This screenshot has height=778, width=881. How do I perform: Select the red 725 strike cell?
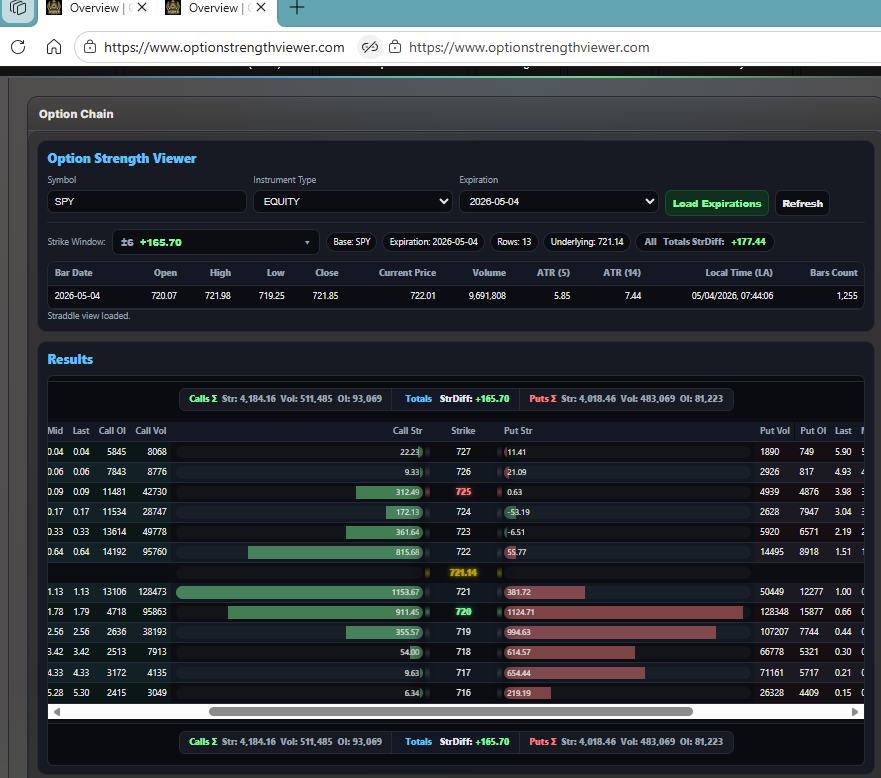pos(464,492)
